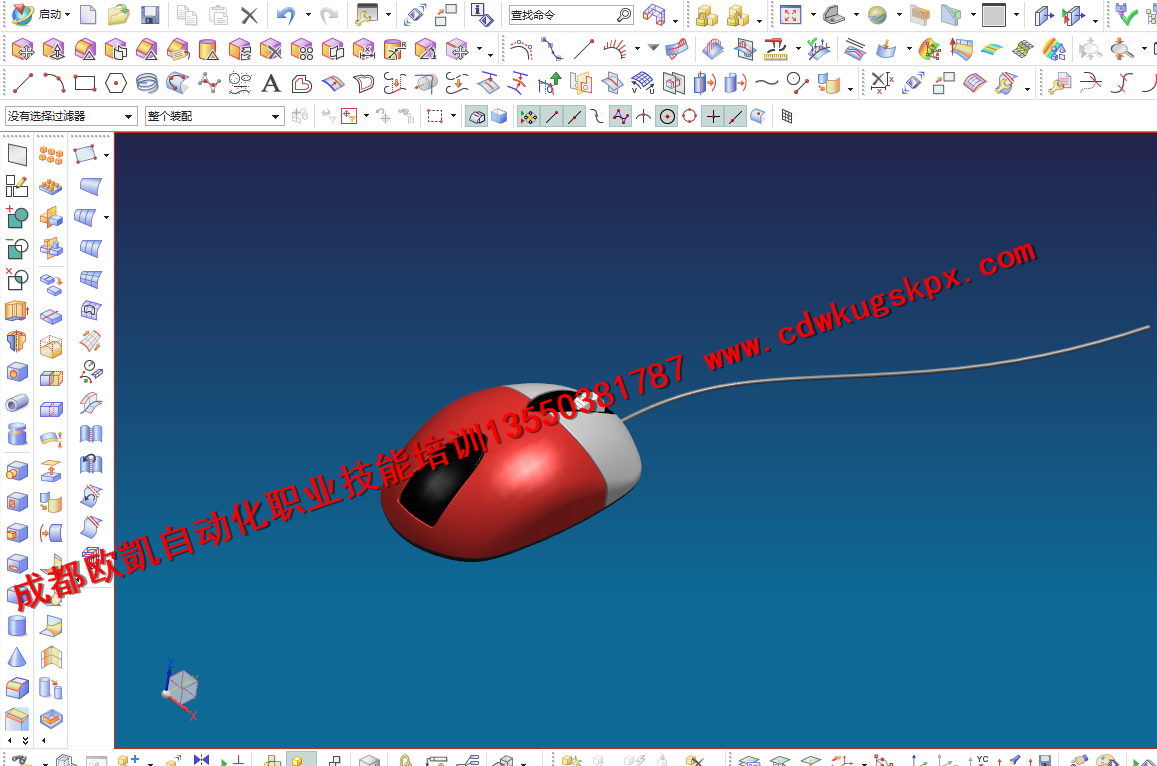Select the Line tool in the curve toolbar
The width and height of the screenshot is (1157, 766).
click(23, 83)
